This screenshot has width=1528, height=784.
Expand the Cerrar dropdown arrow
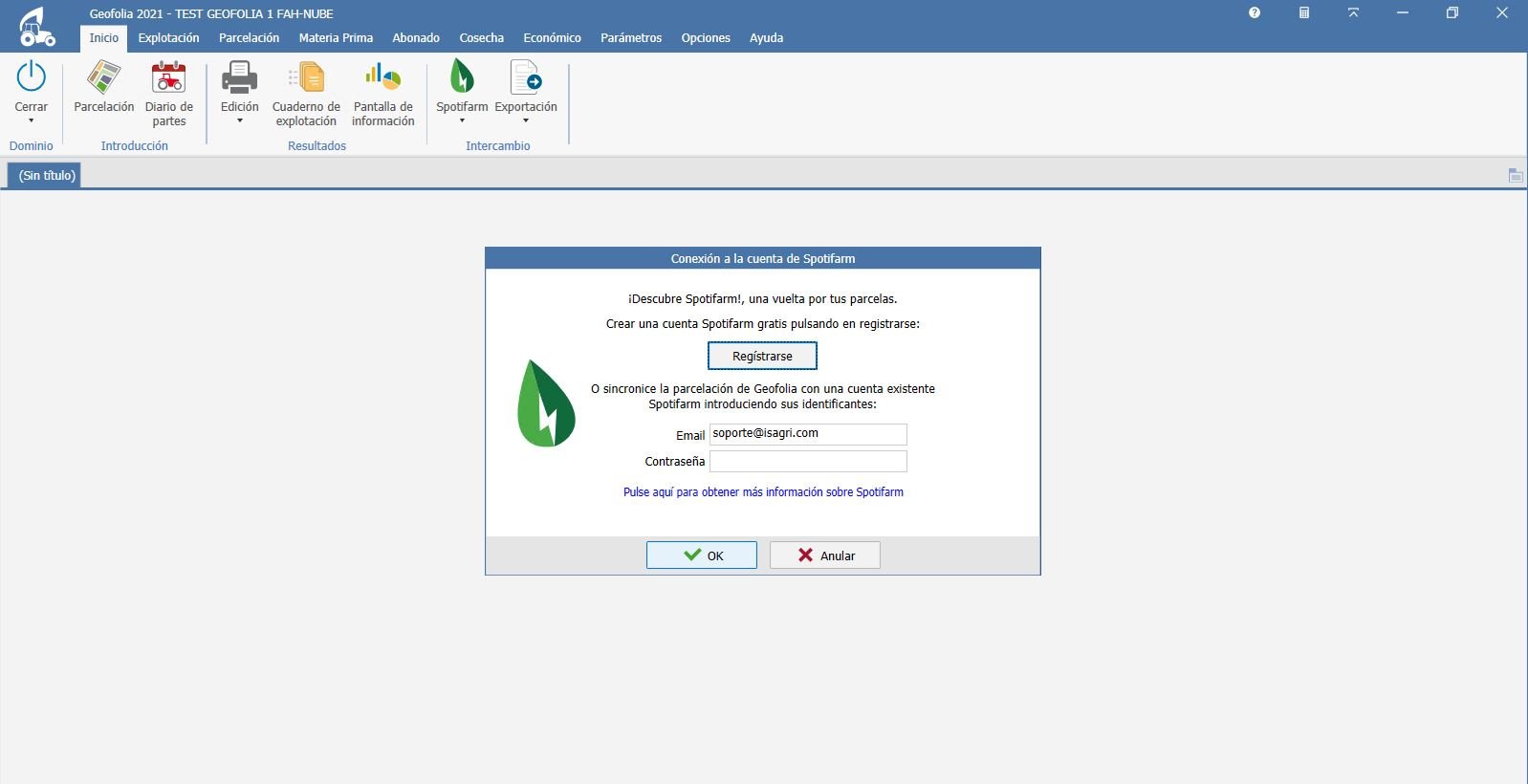(x=32, y=120)
